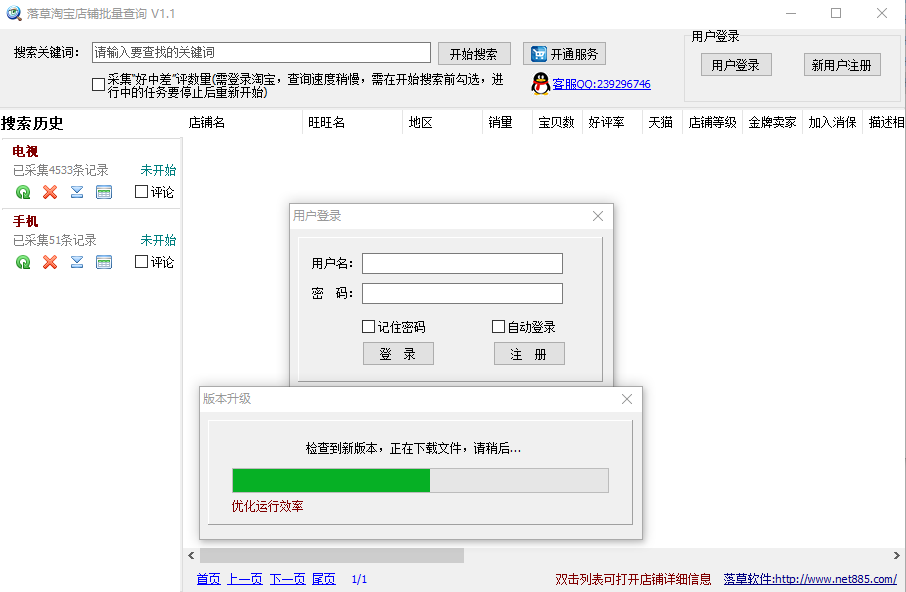This screenshot has width=906, height=592.
Task: Click the blue export icon under 手机
Action: click(77, 262)
